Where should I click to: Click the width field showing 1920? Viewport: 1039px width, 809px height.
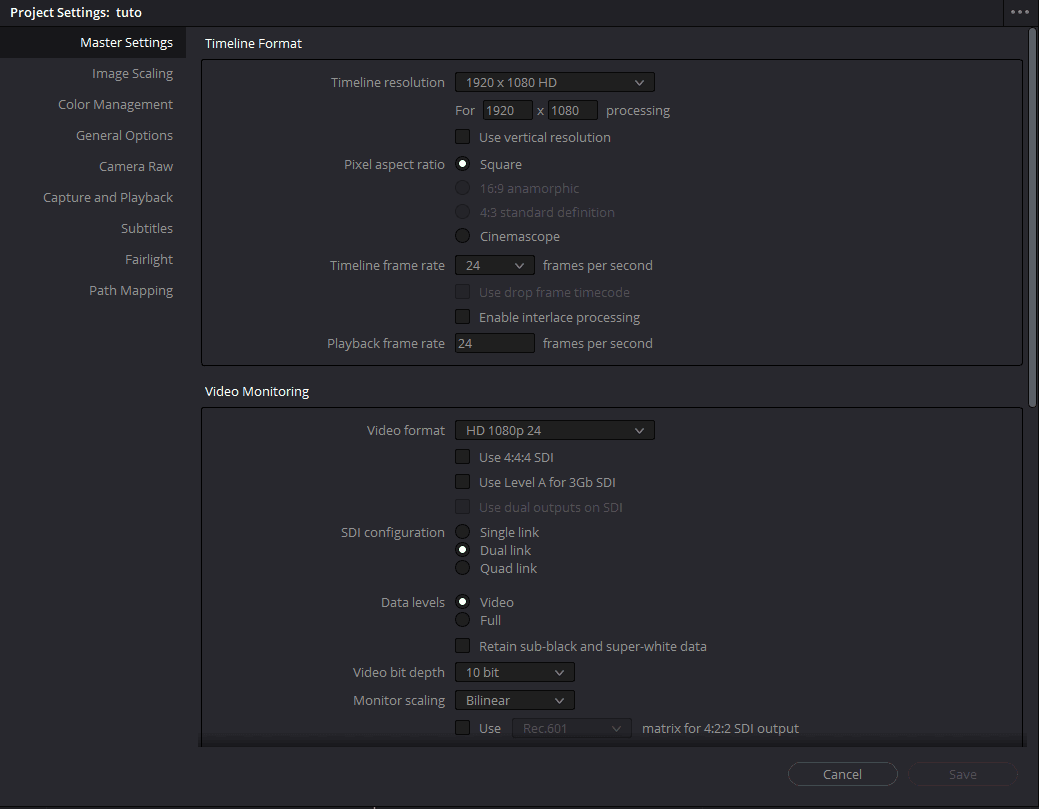coord(507,111)
